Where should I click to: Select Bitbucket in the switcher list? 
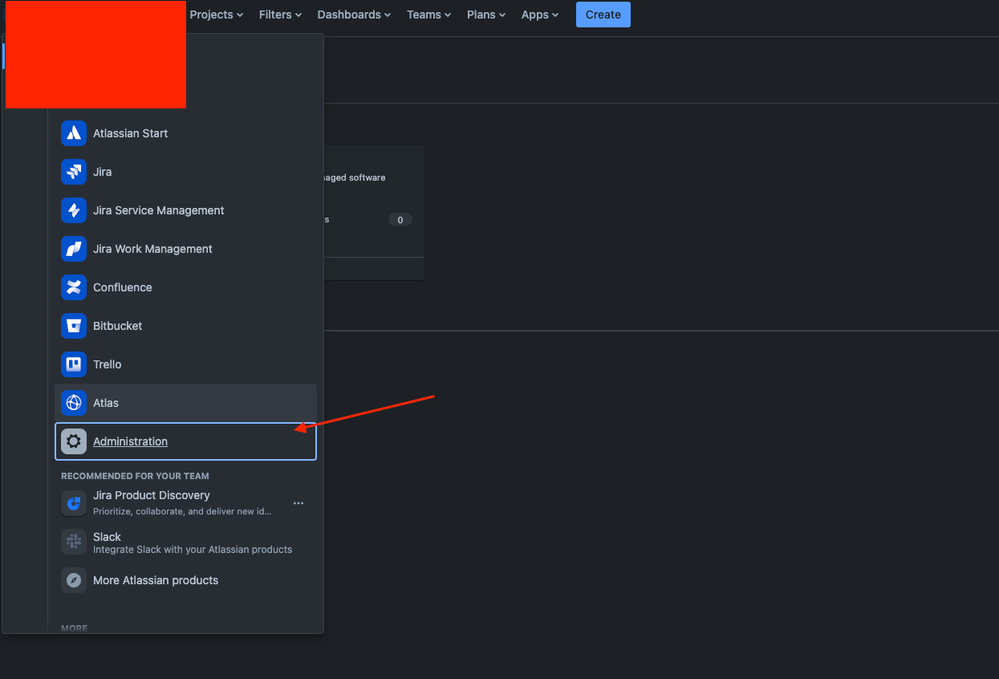point(185,326)
